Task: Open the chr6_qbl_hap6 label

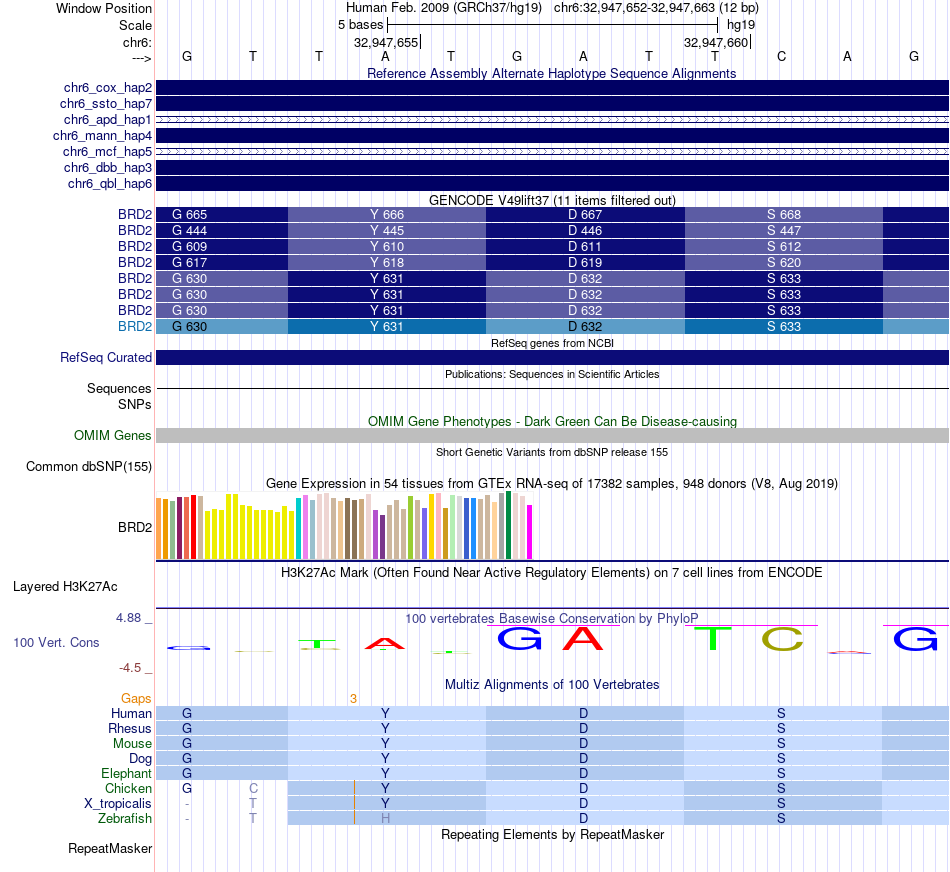Action: point(110,184)
